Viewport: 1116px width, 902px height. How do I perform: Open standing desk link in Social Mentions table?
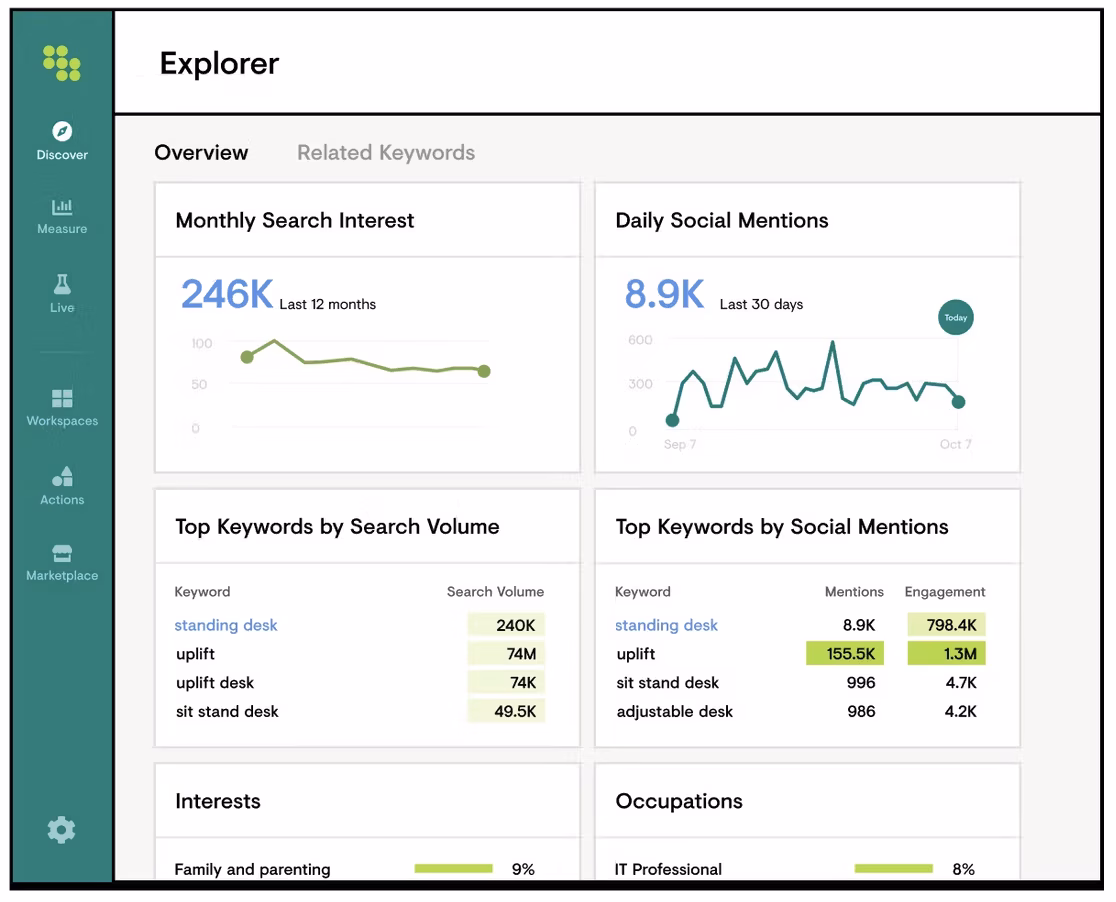point(666,625)
